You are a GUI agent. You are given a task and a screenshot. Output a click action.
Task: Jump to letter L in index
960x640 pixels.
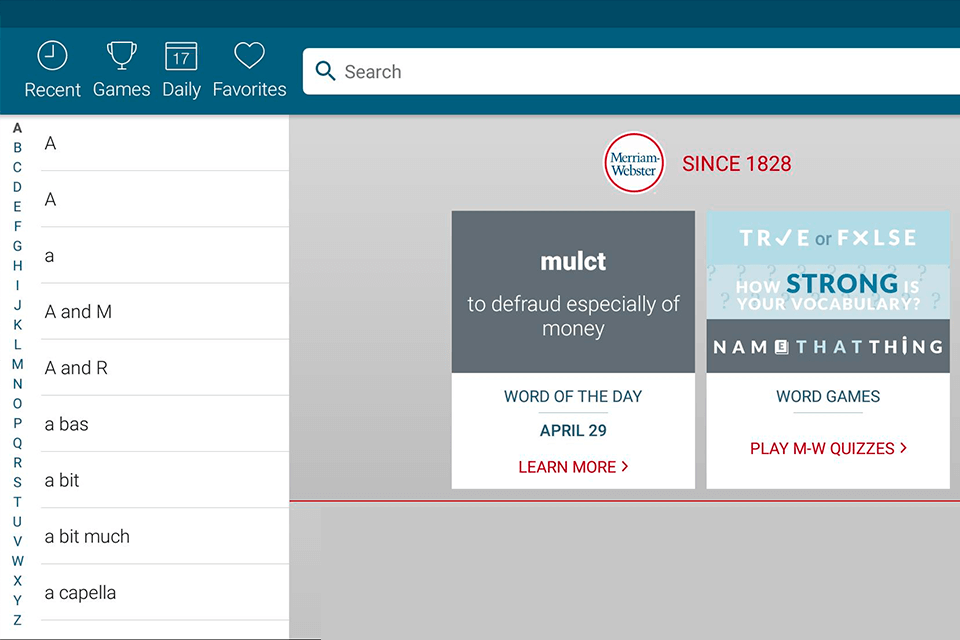[17, 344]
